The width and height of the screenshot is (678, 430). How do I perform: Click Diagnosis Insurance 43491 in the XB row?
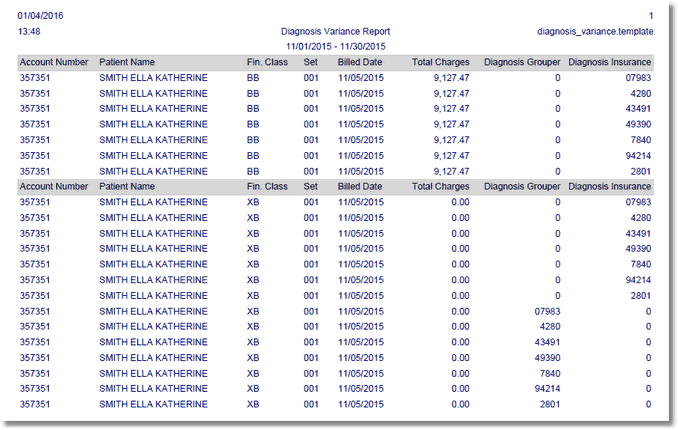click(638, 234)
